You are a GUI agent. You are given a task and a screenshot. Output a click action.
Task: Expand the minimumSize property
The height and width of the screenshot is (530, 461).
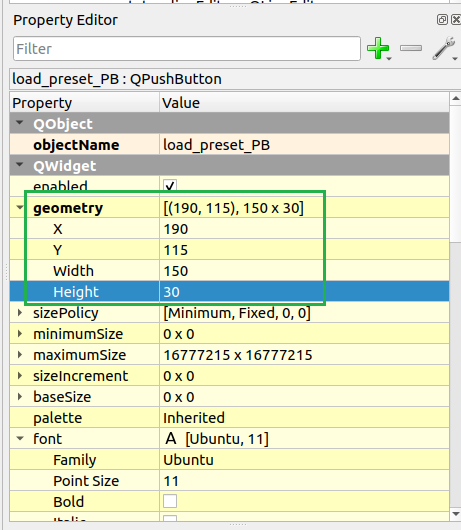[x=20, y=334]
